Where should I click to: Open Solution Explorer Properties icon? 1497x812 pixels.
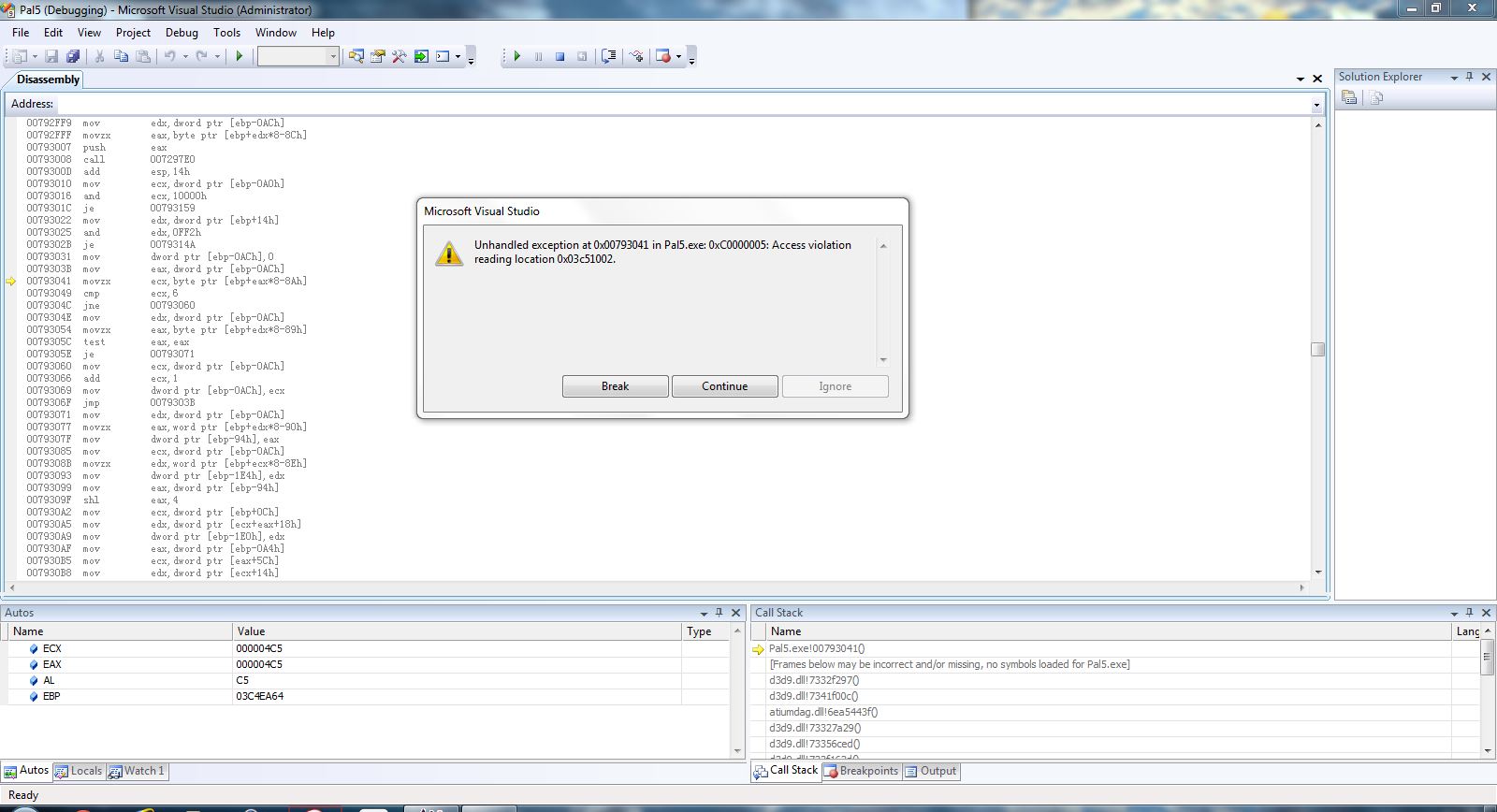tap(1349, 98)
